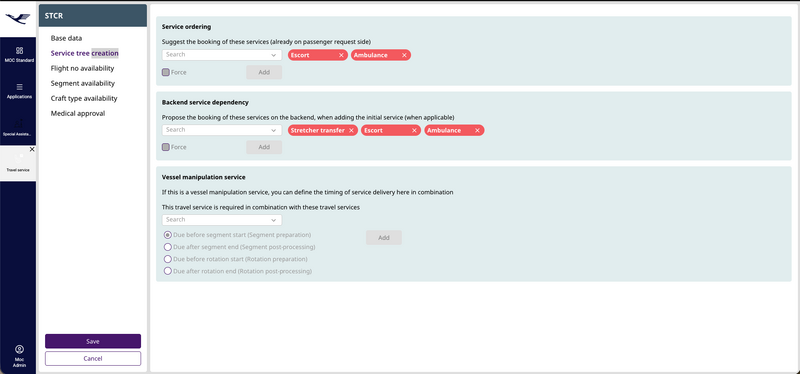Expand Backend service dependency dropdown arrow

pos(274,131)
